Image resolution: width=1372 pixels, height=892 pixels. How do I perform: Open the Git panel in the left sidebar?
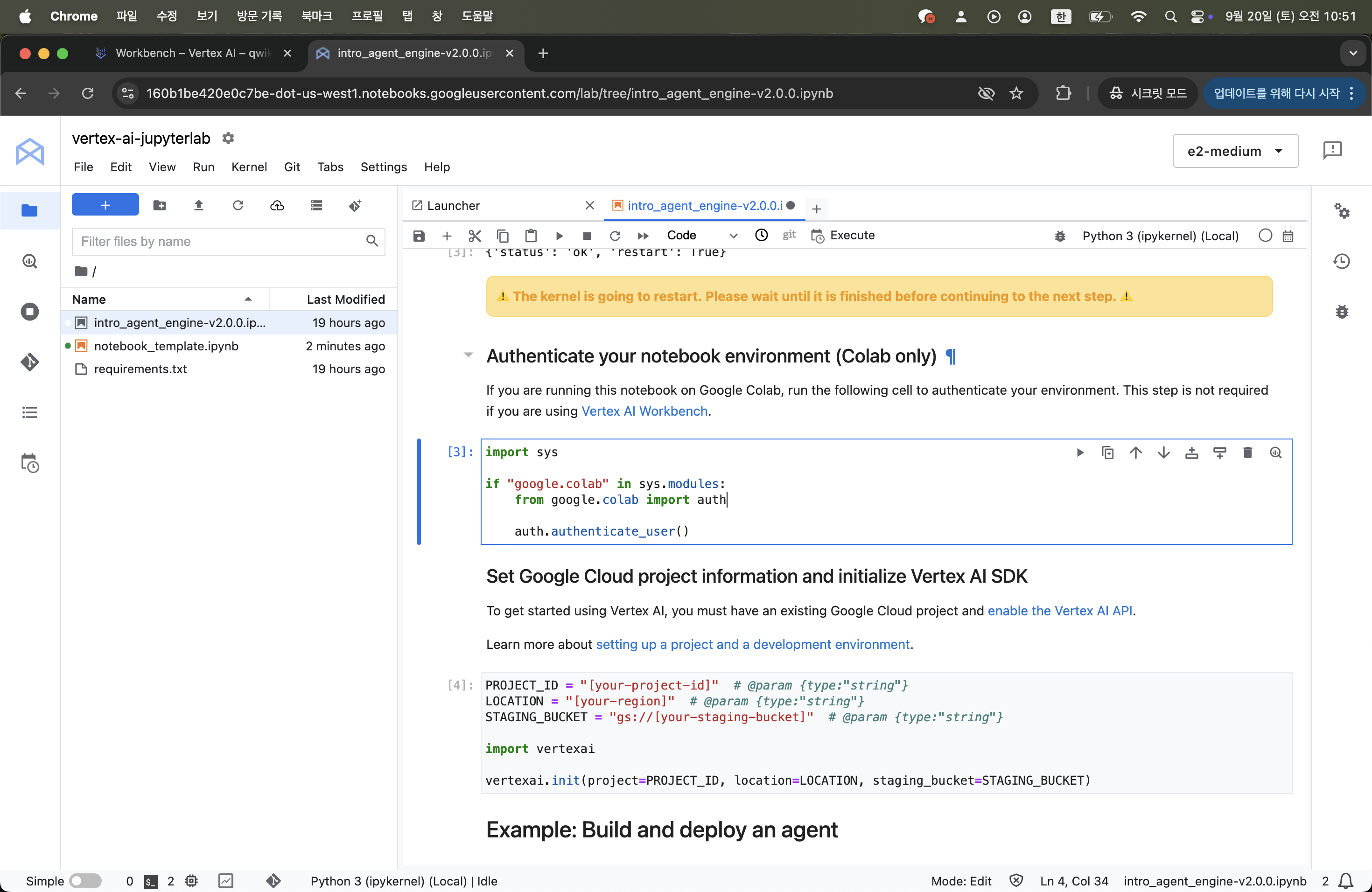click(x=29, y=362)
